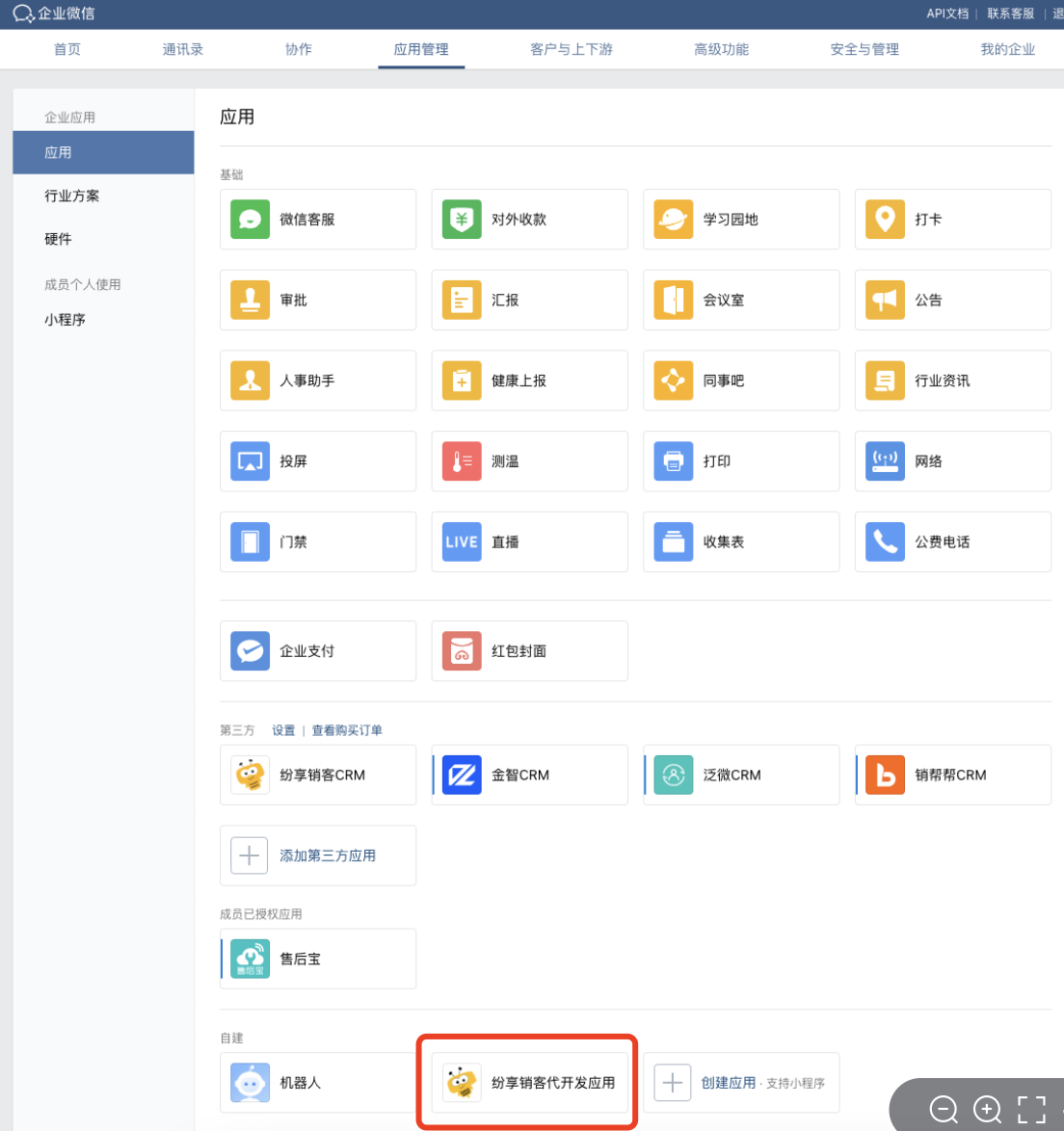Open the 查看购买订单 link
1064x1131 pixels.
coord(347,730)
